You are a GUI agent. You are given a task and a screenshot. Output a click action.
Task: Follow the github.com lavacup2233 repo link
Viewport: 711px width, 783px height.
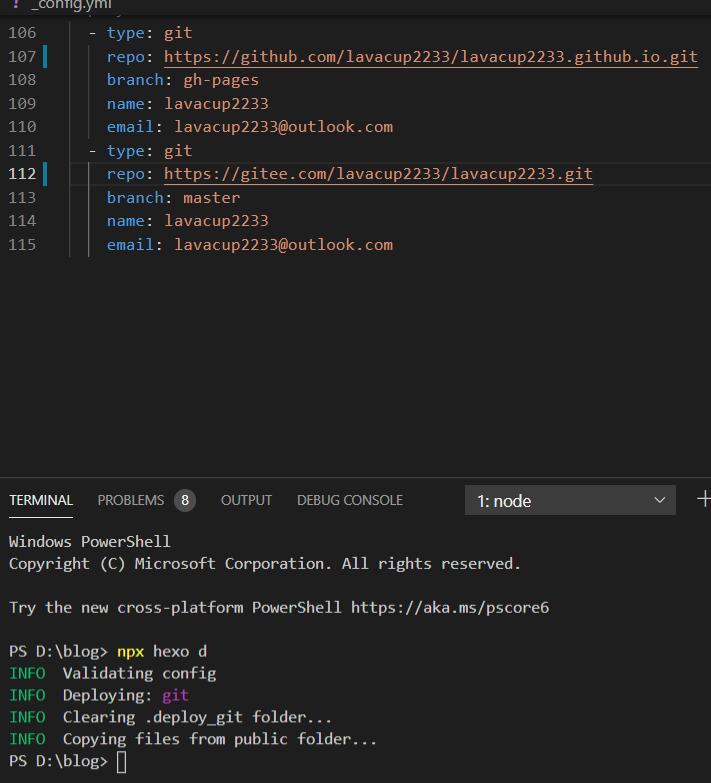(430, 57)
